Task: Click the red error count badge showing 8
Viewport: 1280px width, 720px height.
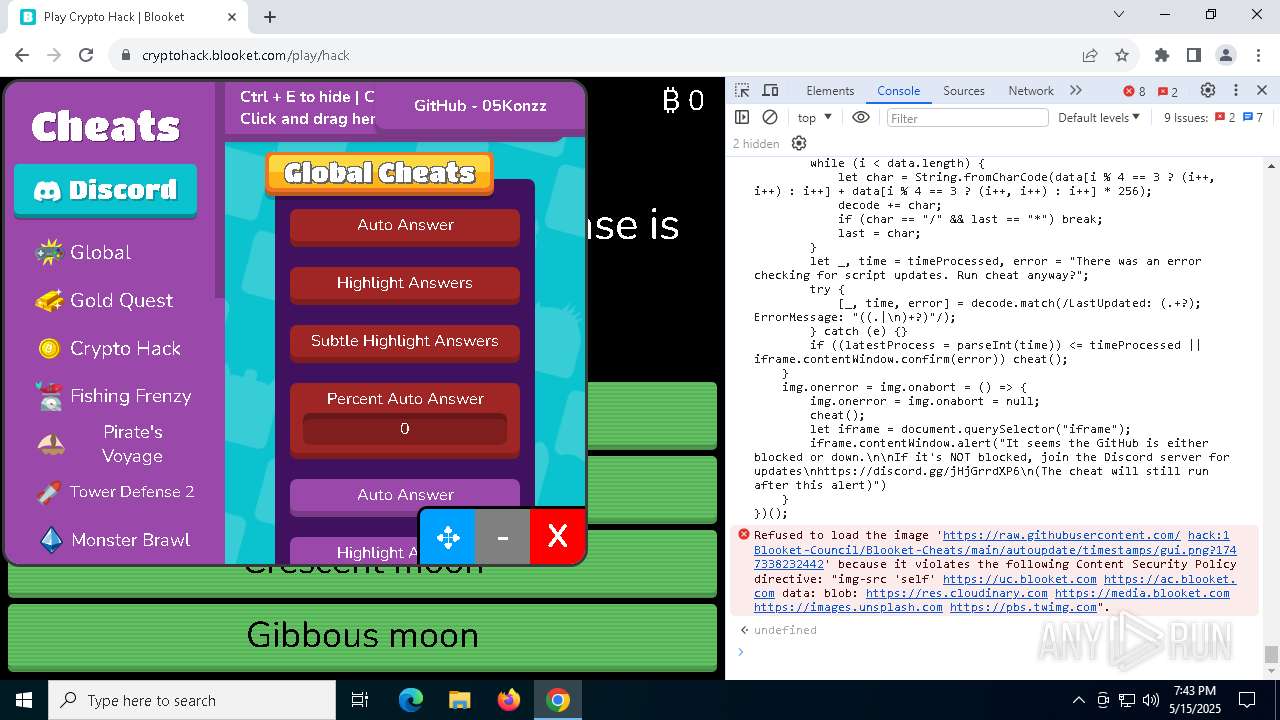Action: point(1134,91)
